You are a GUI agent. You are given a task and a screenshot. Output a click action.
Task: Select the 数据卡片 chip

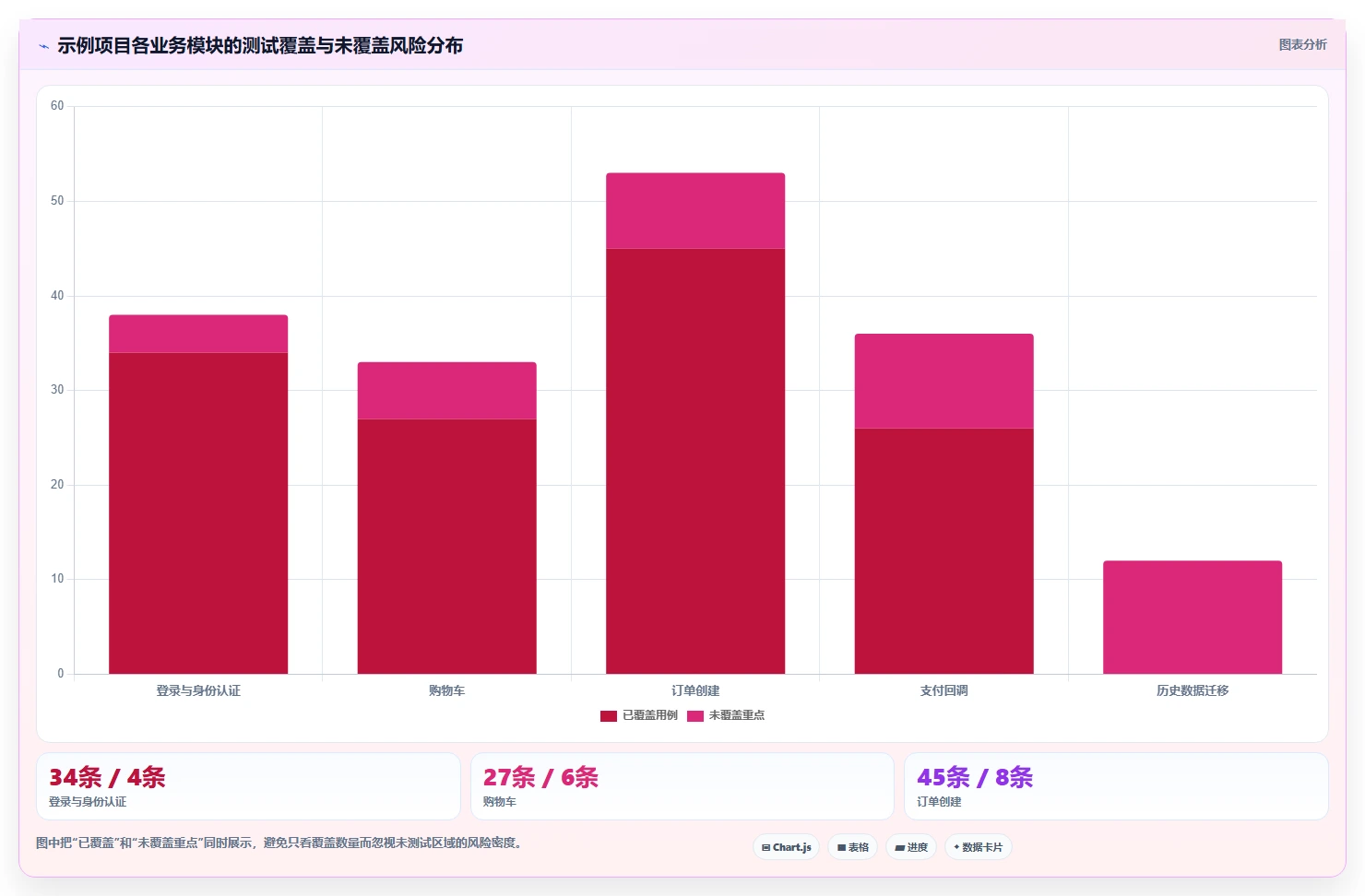(978, 847)
